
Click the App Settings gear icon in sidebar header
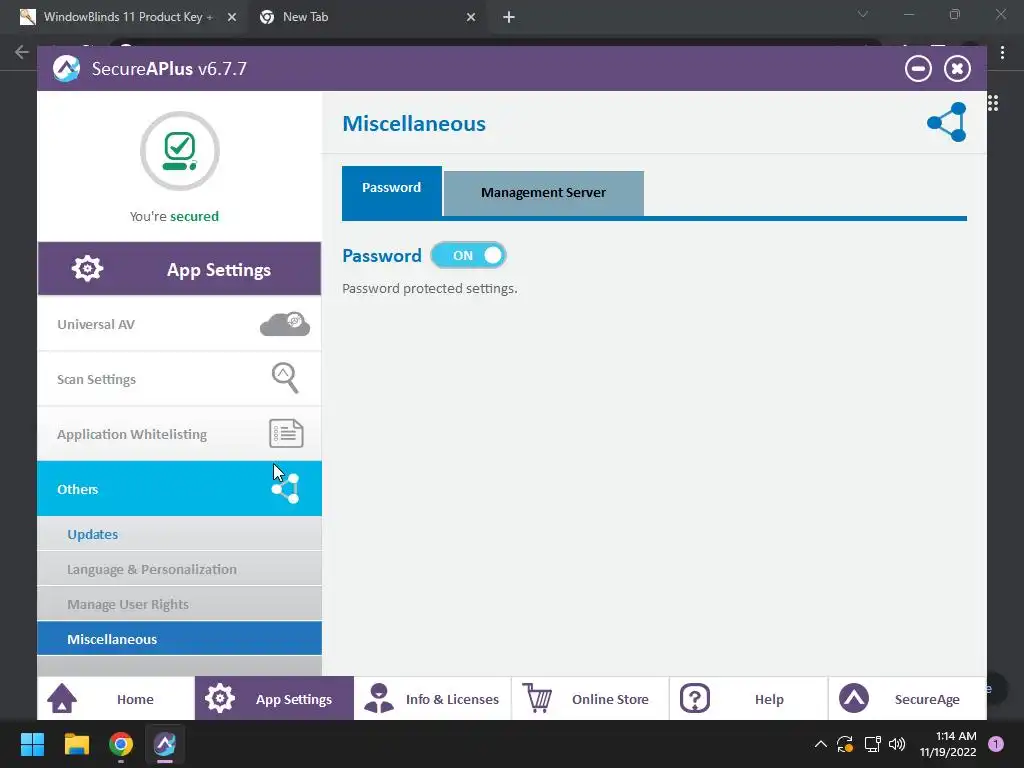88,268
